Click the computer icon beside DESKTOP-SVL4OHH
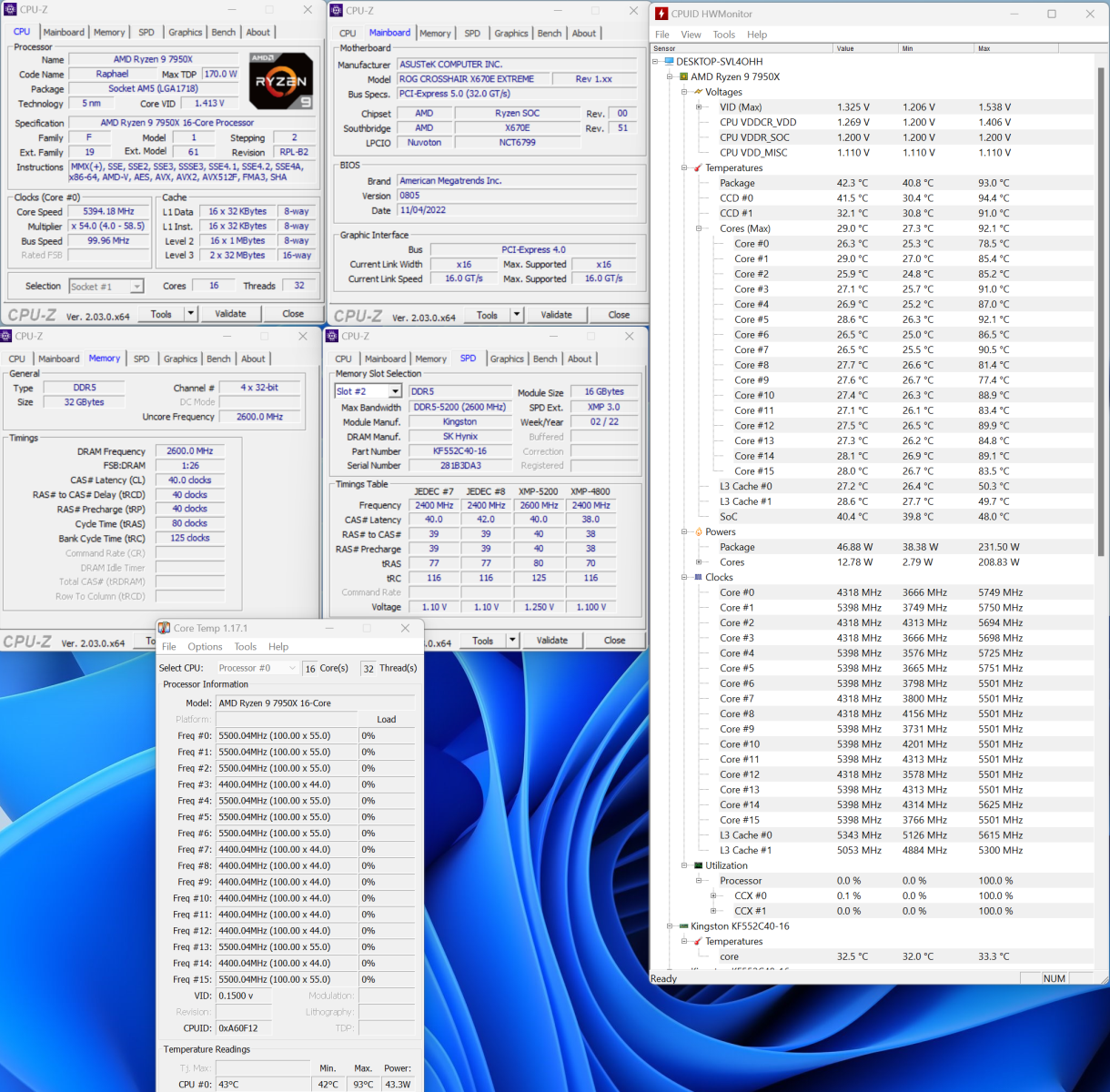The height and width of the screenshot is (1092, 1110). (669, 62)
